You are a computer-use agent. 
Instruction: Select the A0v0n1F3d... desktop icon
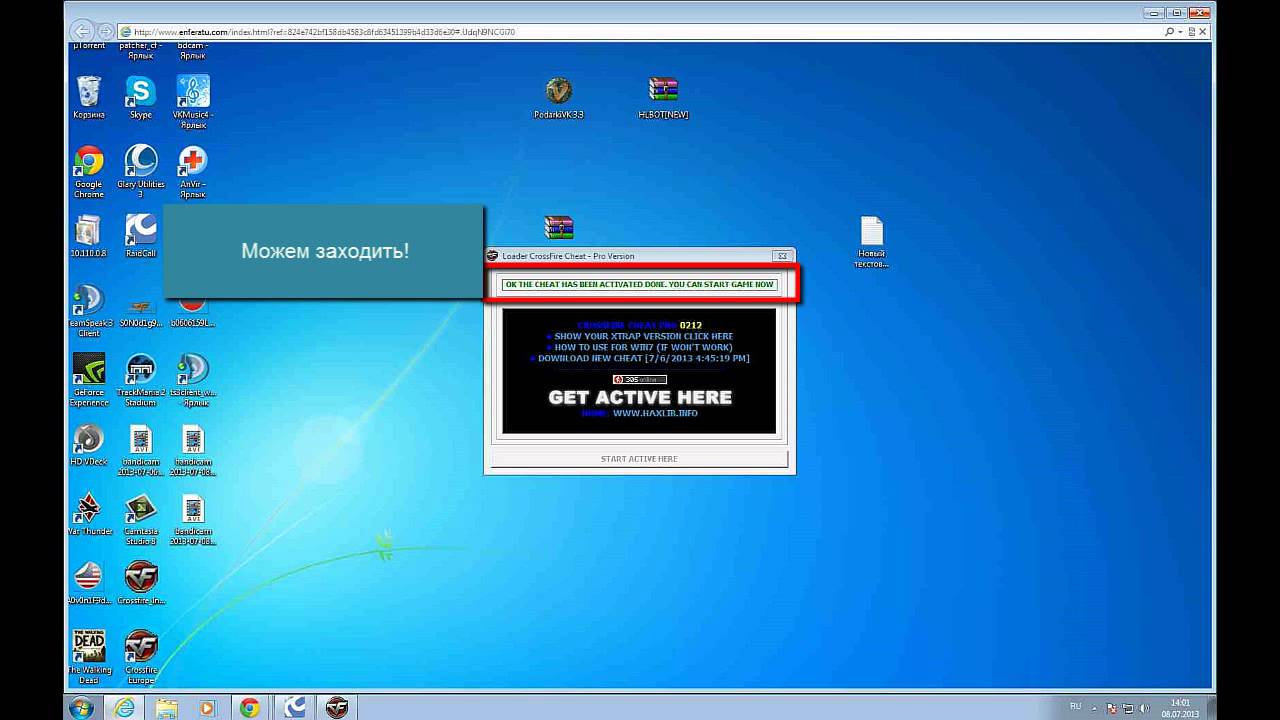(x=89, y=583)
